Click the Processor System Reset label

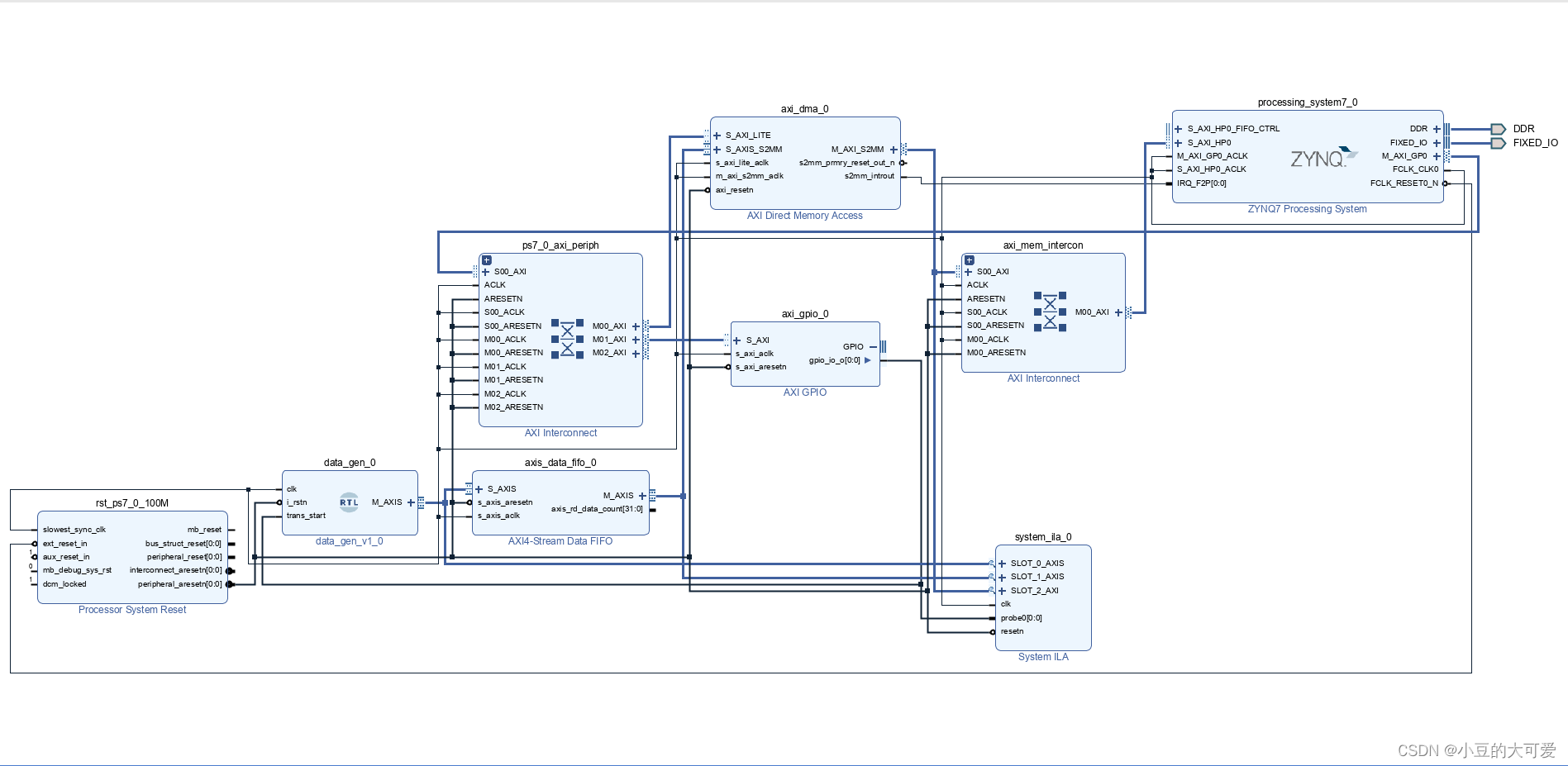[x=132, y=610]
